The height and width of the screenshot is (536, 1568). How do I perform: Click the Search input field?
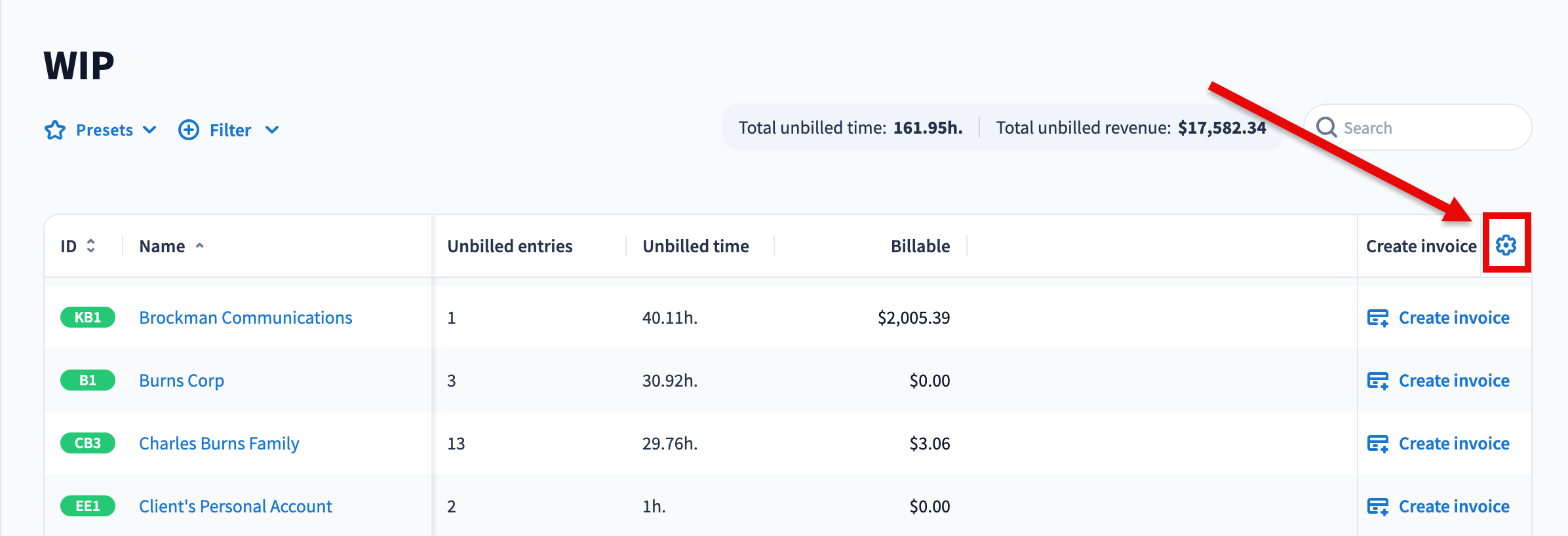[x=1429, y=128]
